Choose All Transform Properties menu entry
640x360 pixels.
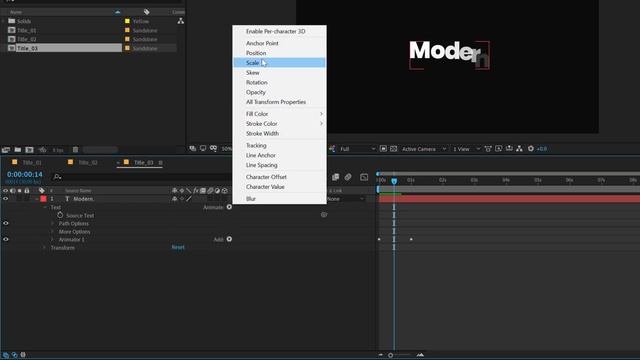point(279,102)
